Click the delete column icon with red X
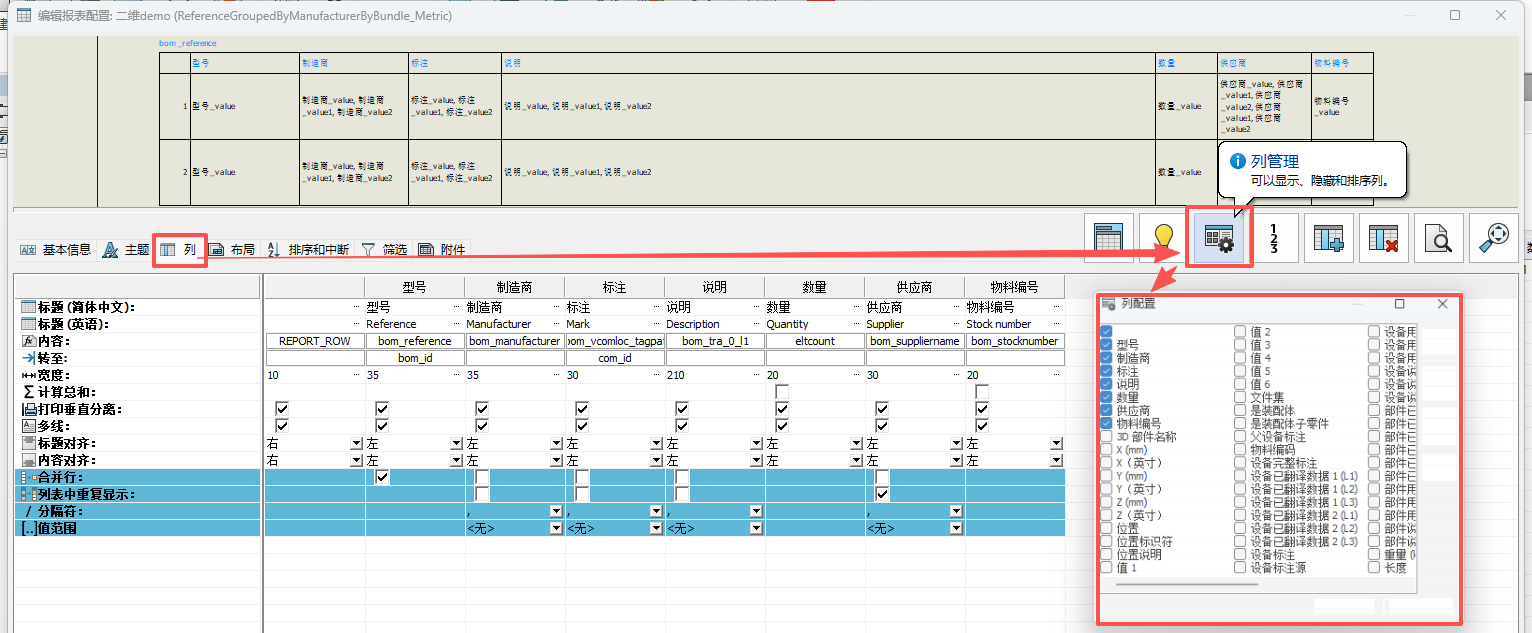This screenshot has height=633, width=1532. 1384,238
